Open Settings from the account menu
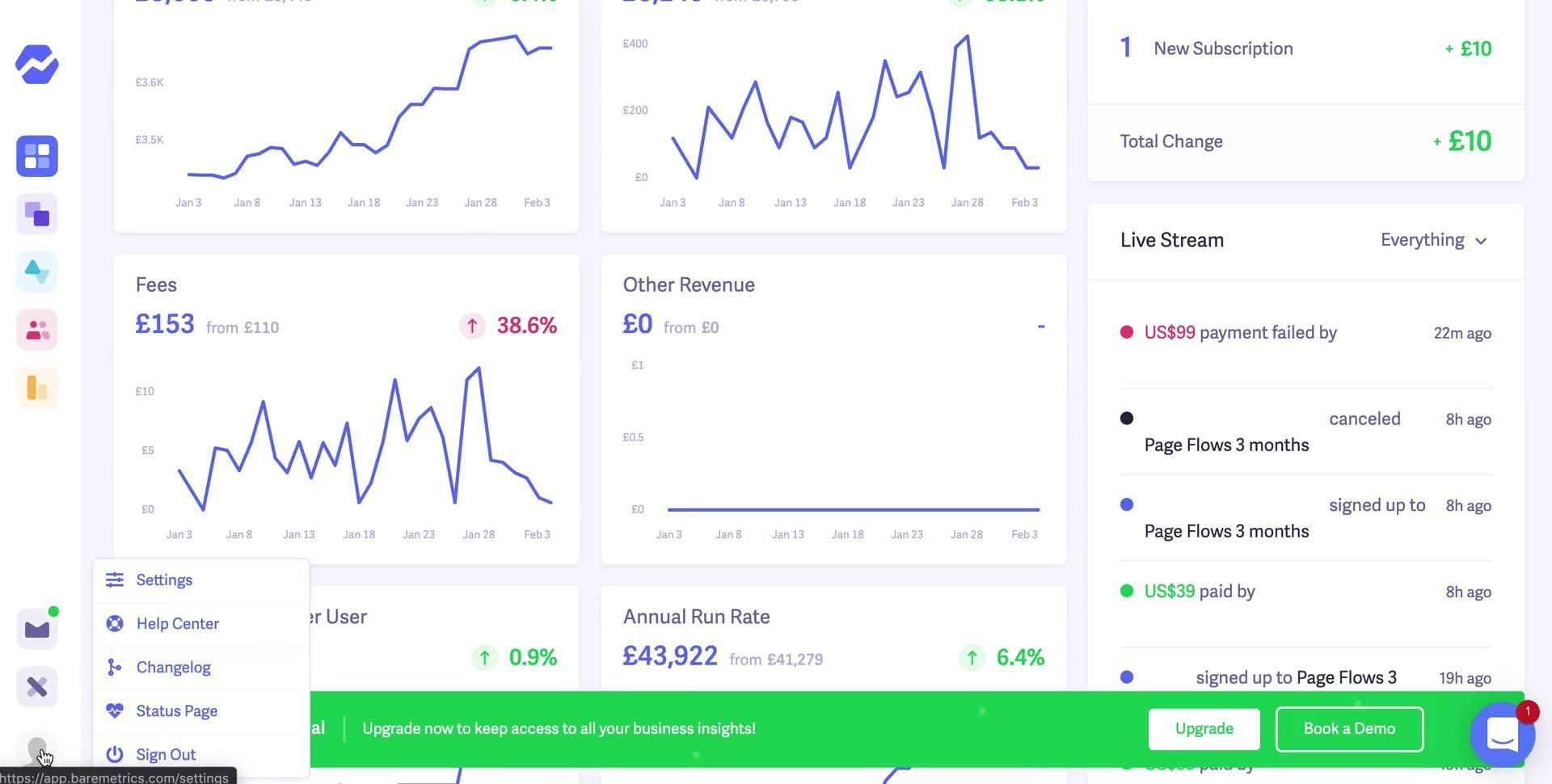Screen dimensions: 1552x784 tap(164, 580)
